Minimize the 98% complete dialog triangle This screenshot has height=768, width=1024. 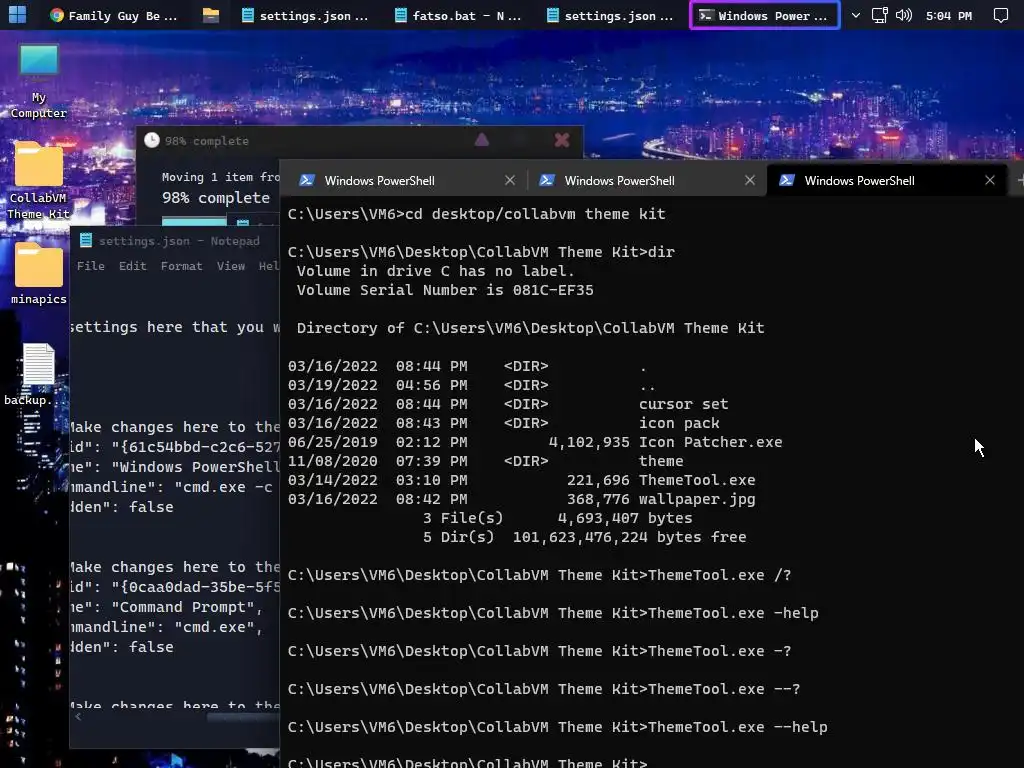tap(482, 140)
